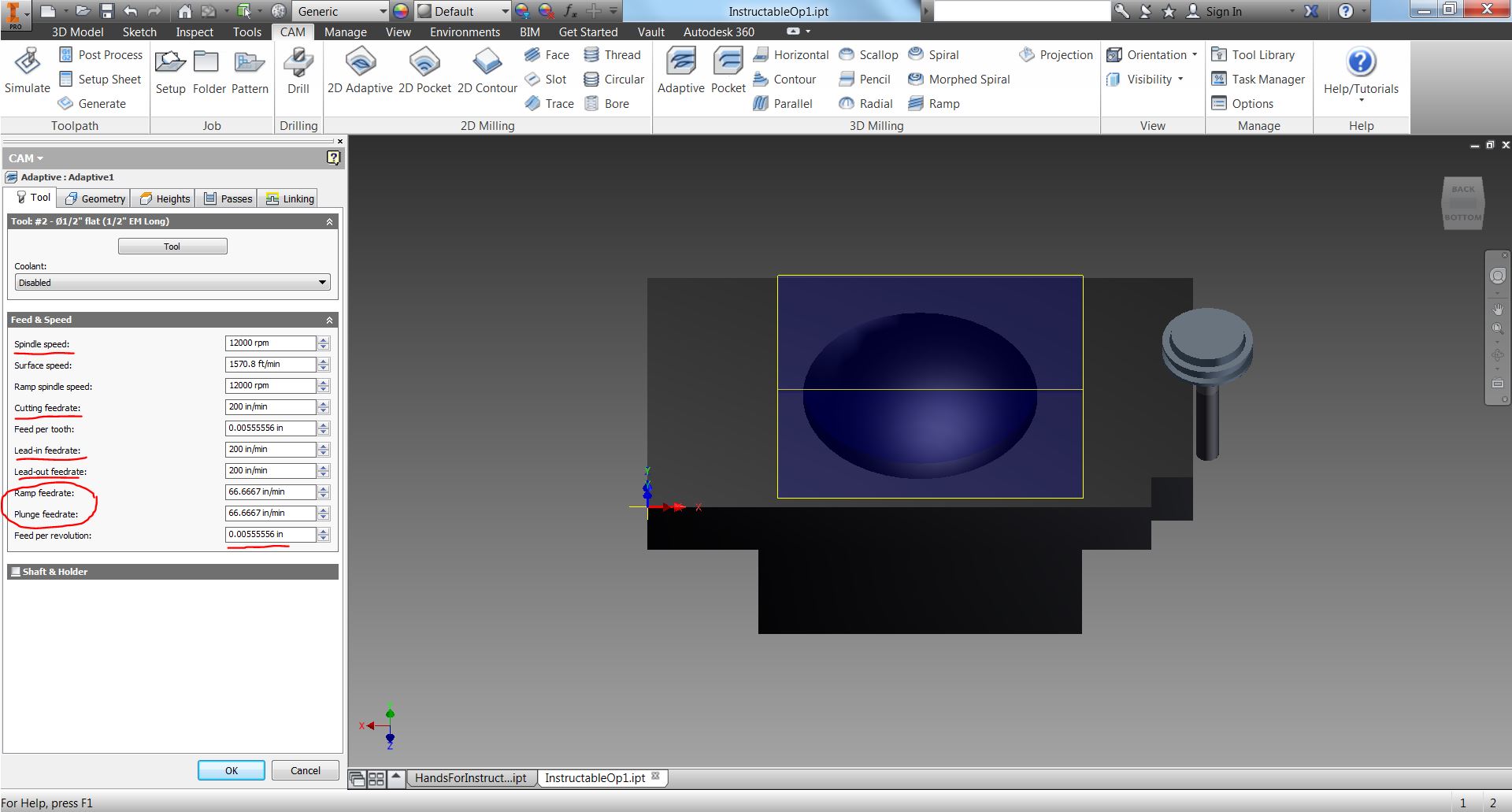1512x812 pixels.
Task: Collapse the Tool section
Action: pyautogui.click(x=329, y=222)
